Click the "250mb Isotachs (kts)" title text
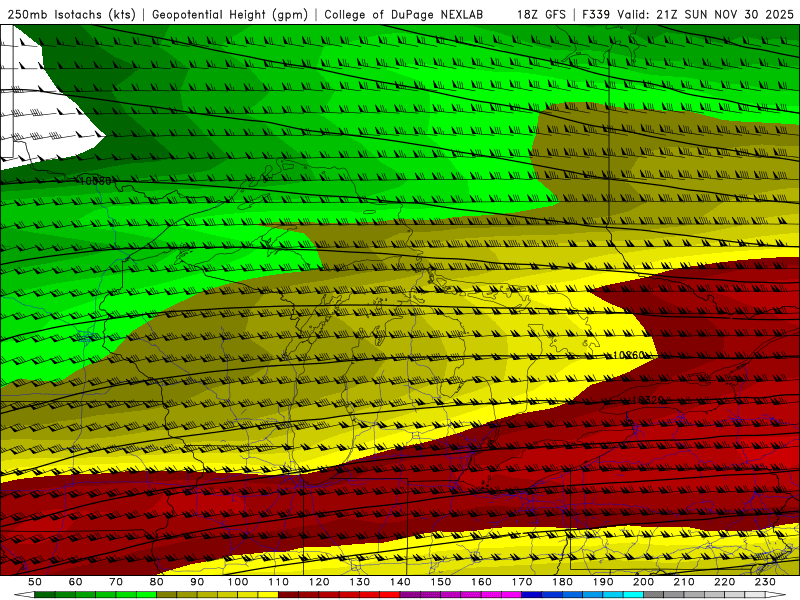Viewport: 800px width, 600px height. coord(71,15)
